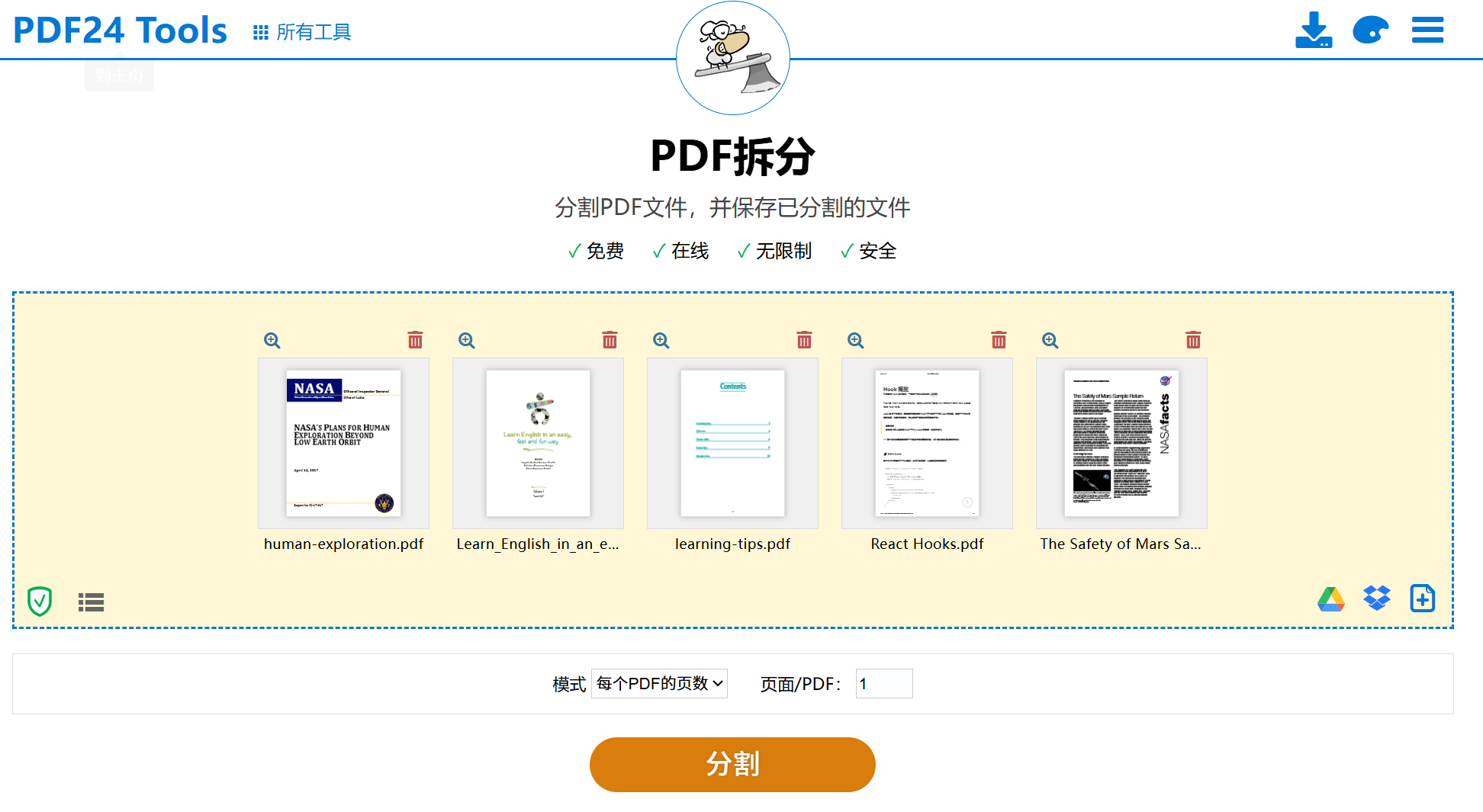
Task: Delete React Hooks.pdf using its trash icon
Action: pyautogui.click(x=999, y=340)
